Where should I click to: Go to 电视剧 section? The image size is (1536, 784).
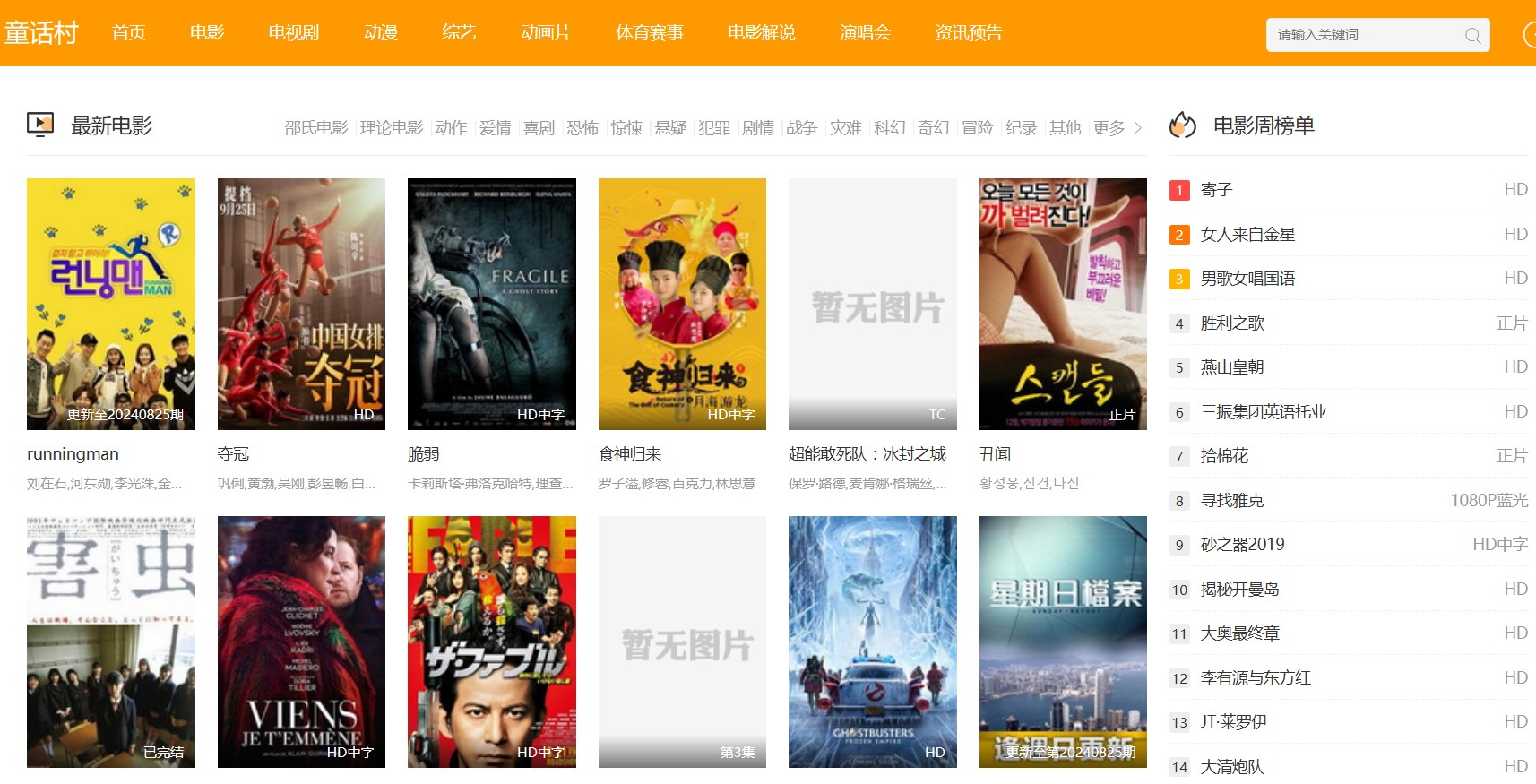pos(294,33)
